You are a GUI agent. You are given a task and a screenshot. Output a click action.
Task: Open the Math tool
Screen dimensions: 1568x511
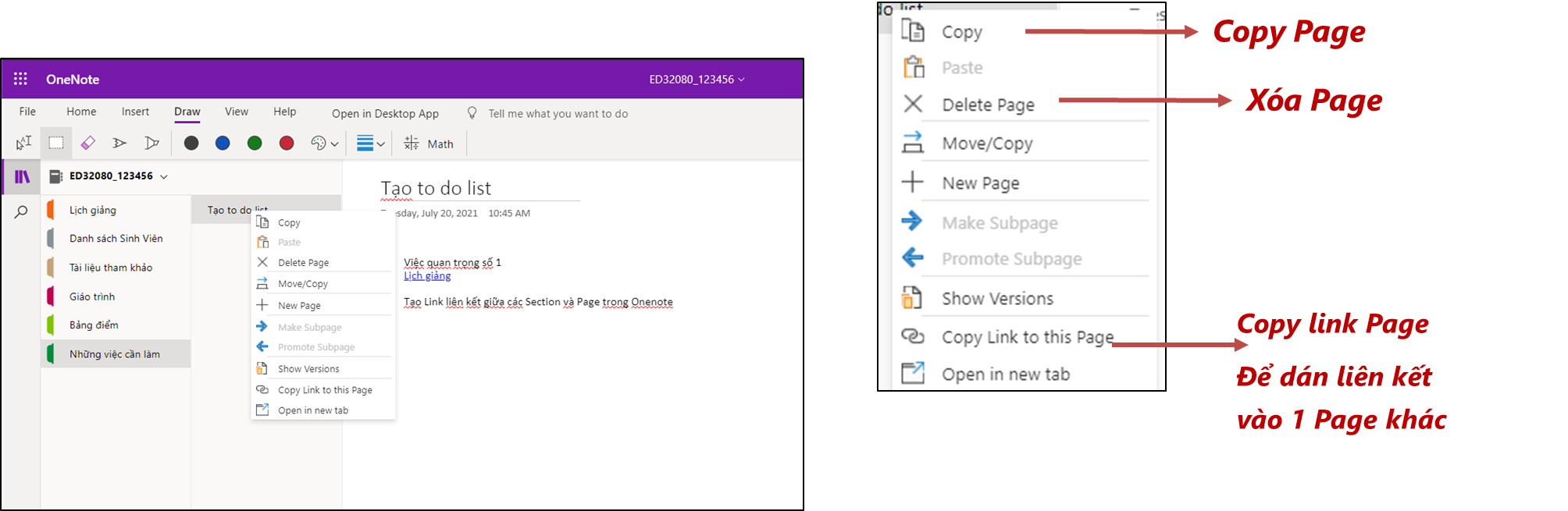(x=429, y=144)
